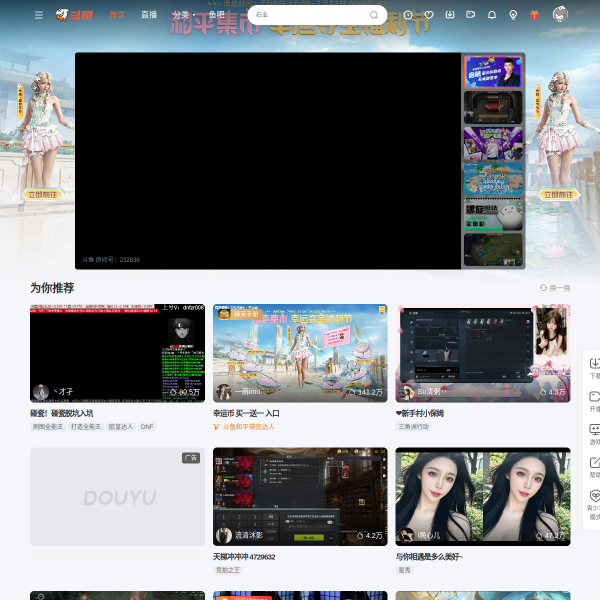Click the header download client icon
Screen dimensions: 600x600
coord(450,15)
